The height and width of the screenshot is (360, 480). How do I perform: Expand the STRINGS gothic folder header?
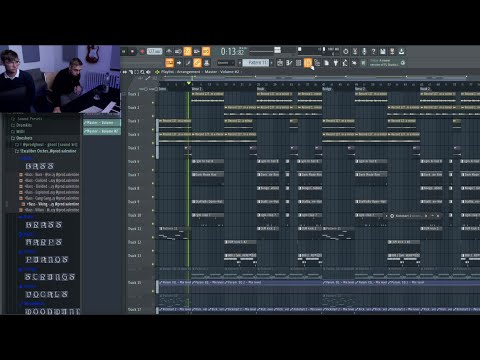click(50, 277)
